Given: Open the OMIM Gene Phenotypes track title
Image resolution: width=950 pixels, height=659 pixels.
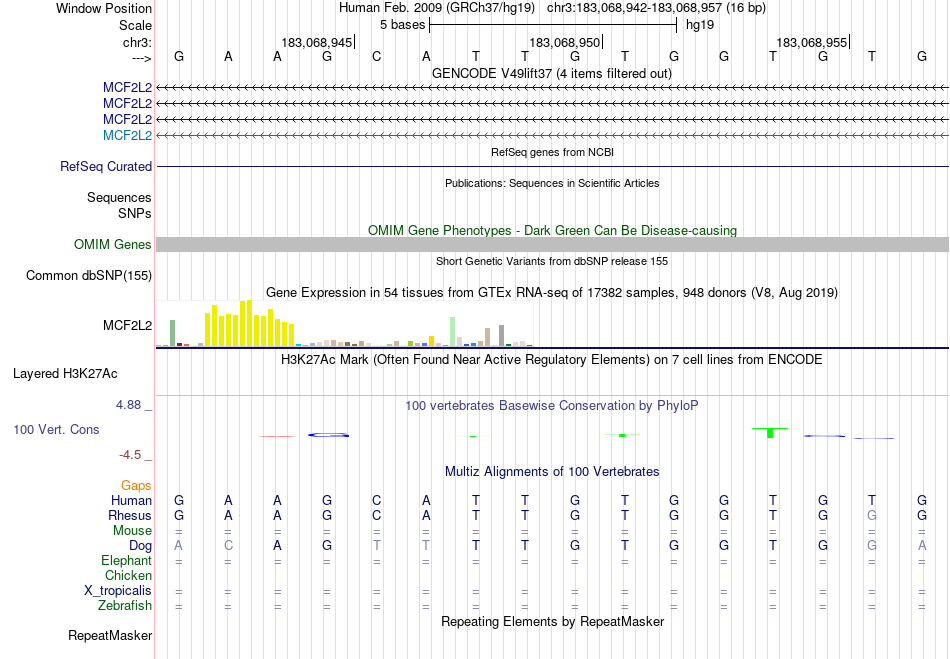Looking at the screenshot, I should point(552,230).
